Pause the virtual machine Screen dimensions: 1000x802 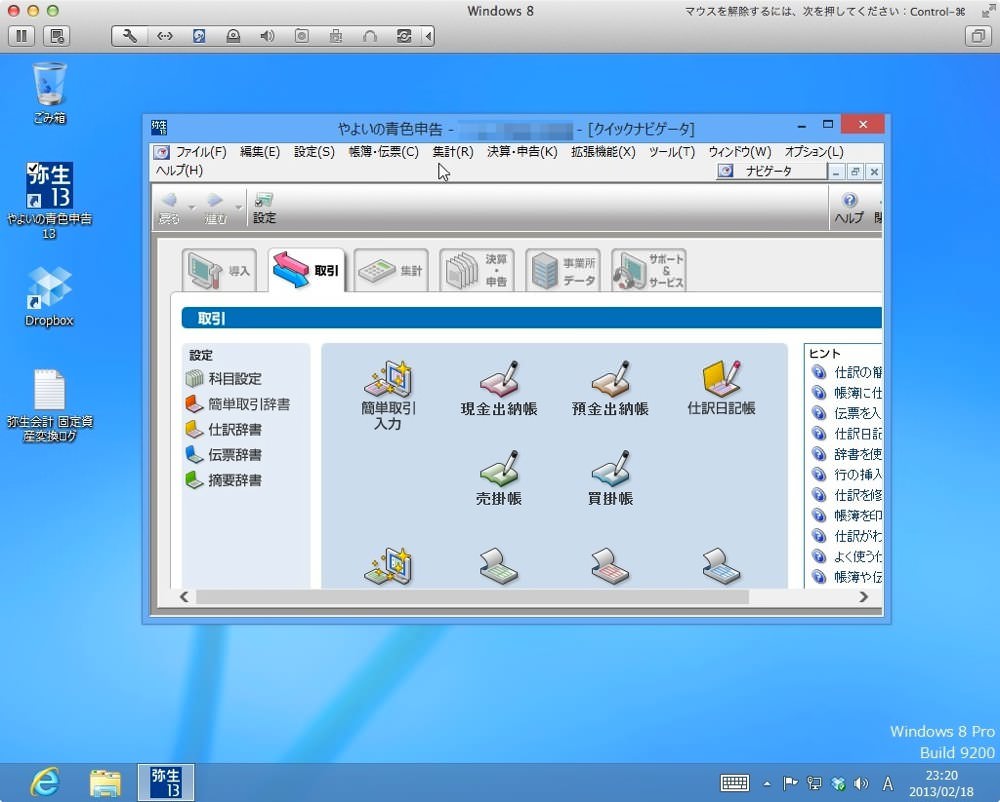click(22, 36)
